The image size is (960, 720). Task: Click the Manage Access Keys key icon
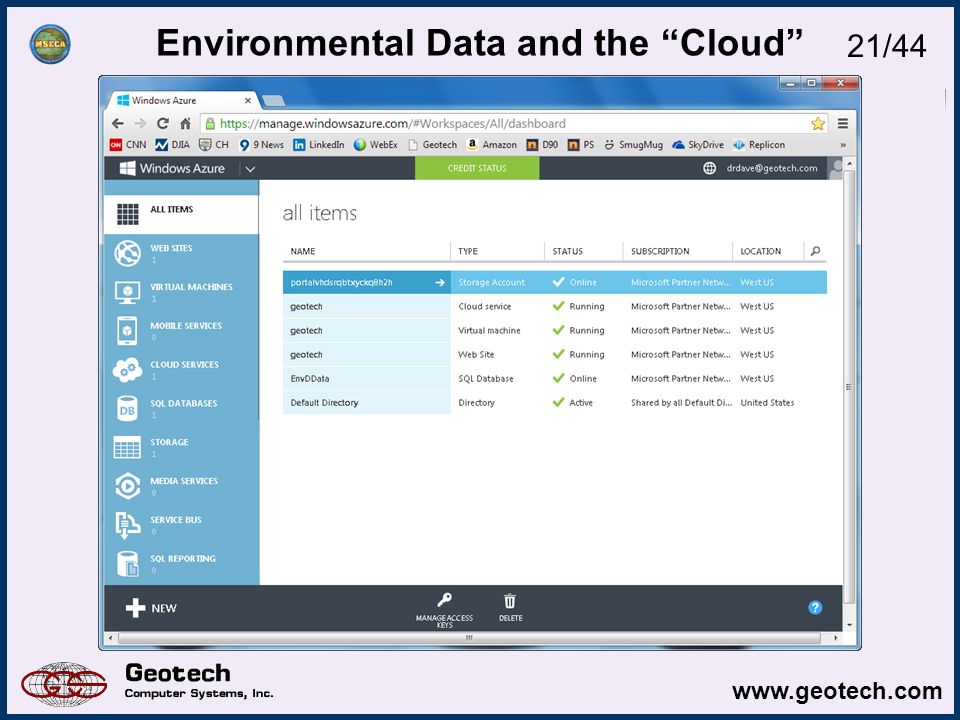point(444,600)
